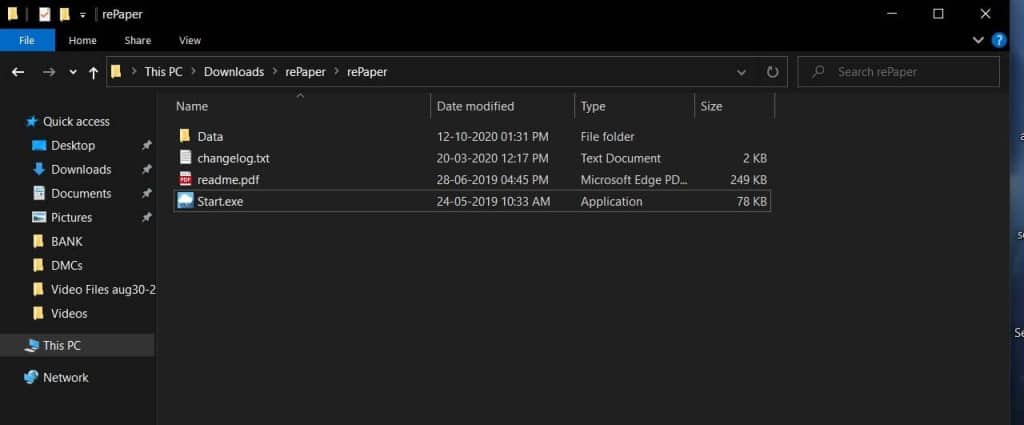Click the BANK folder icon
The width and height of the screenshot is (1024, 425).
(x=39, y=241)
